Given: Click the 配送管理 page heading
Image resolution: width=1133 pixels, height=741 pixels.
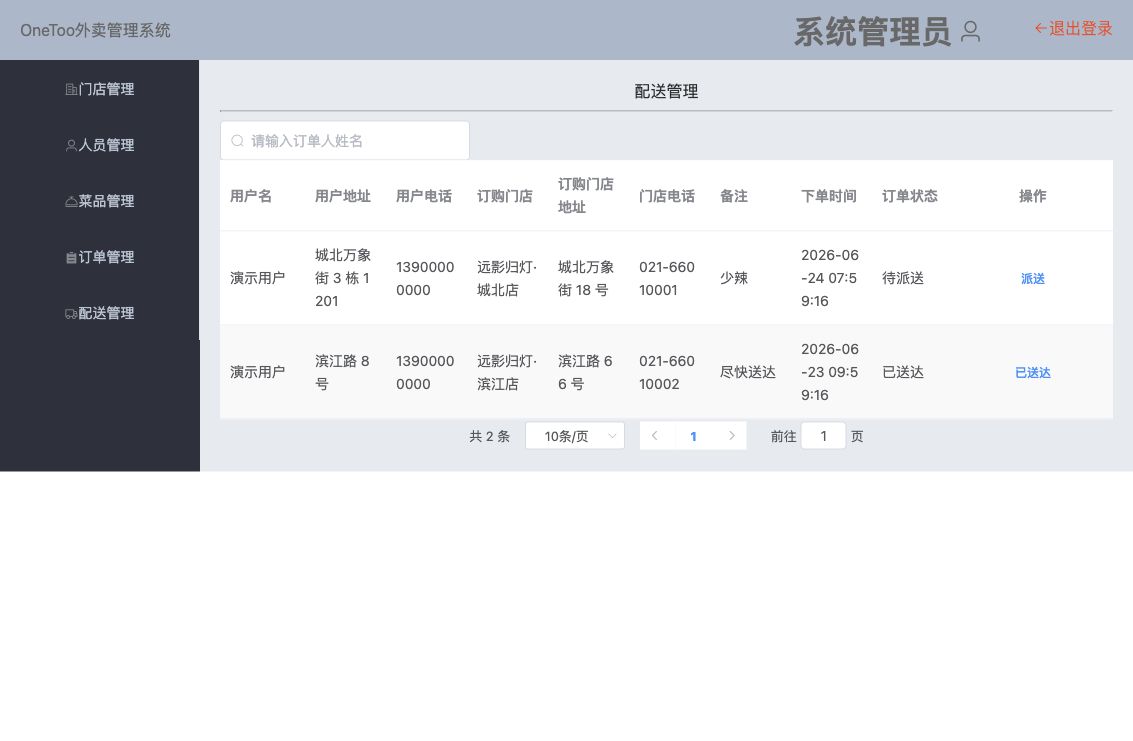Looking at the screenshot, I should point(666,92).
